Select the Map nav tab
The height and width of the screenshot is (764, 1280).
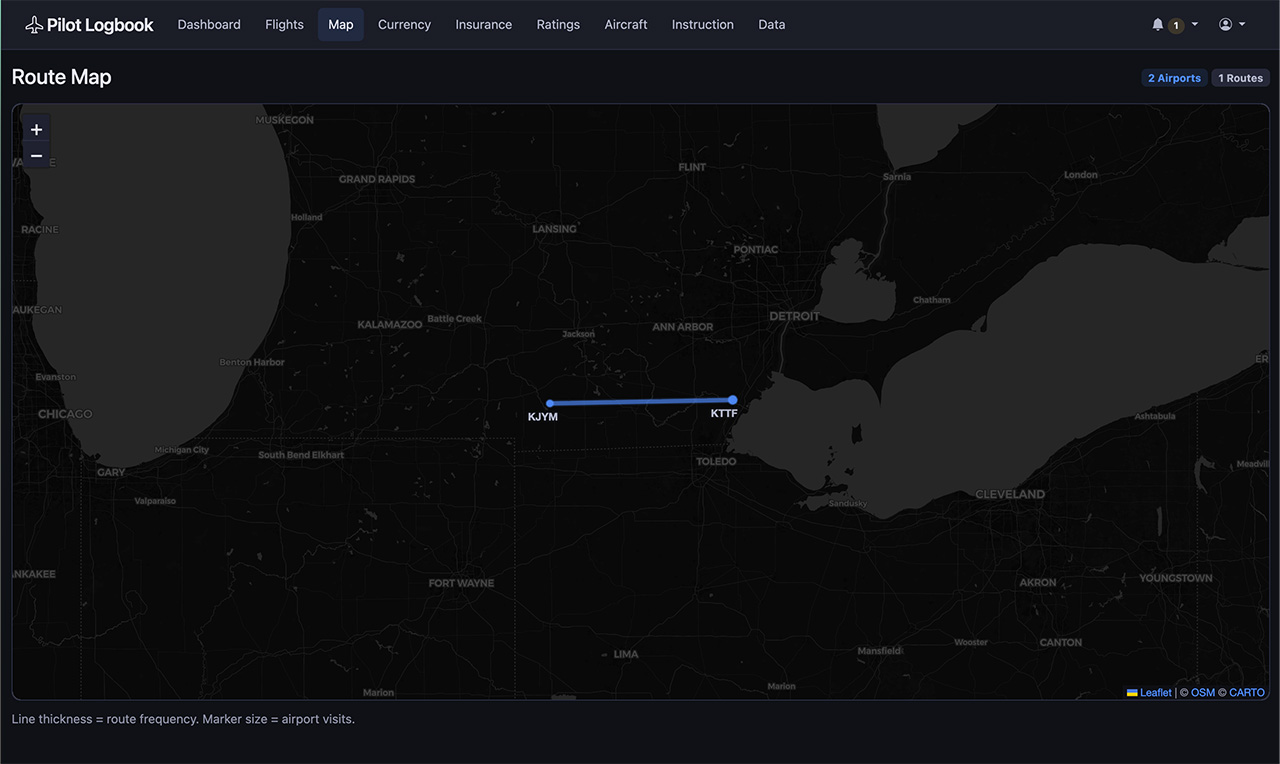341,25
